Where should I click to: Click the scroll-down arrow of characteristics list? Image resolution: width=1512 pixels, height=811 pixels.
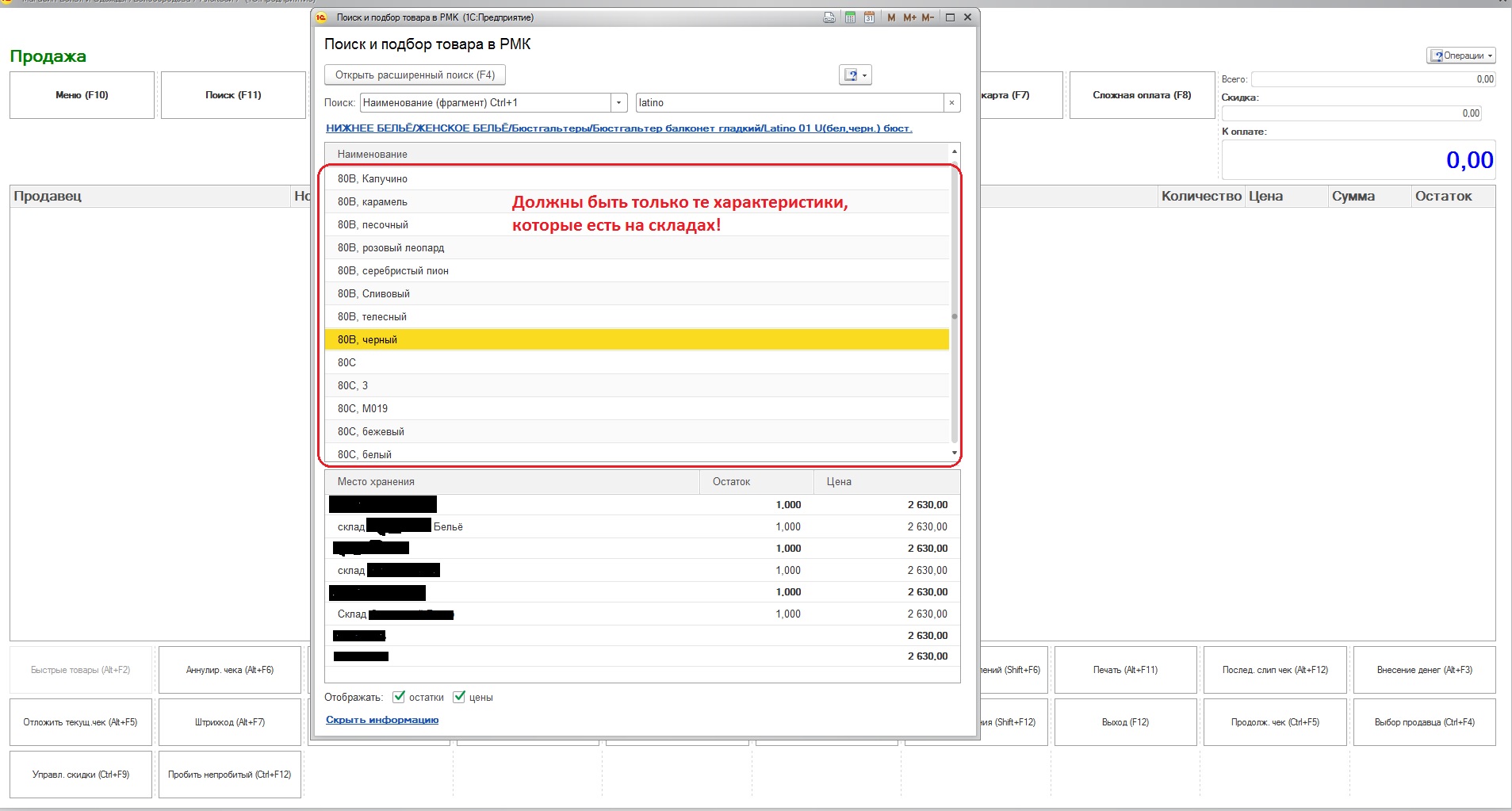point(955,453)
